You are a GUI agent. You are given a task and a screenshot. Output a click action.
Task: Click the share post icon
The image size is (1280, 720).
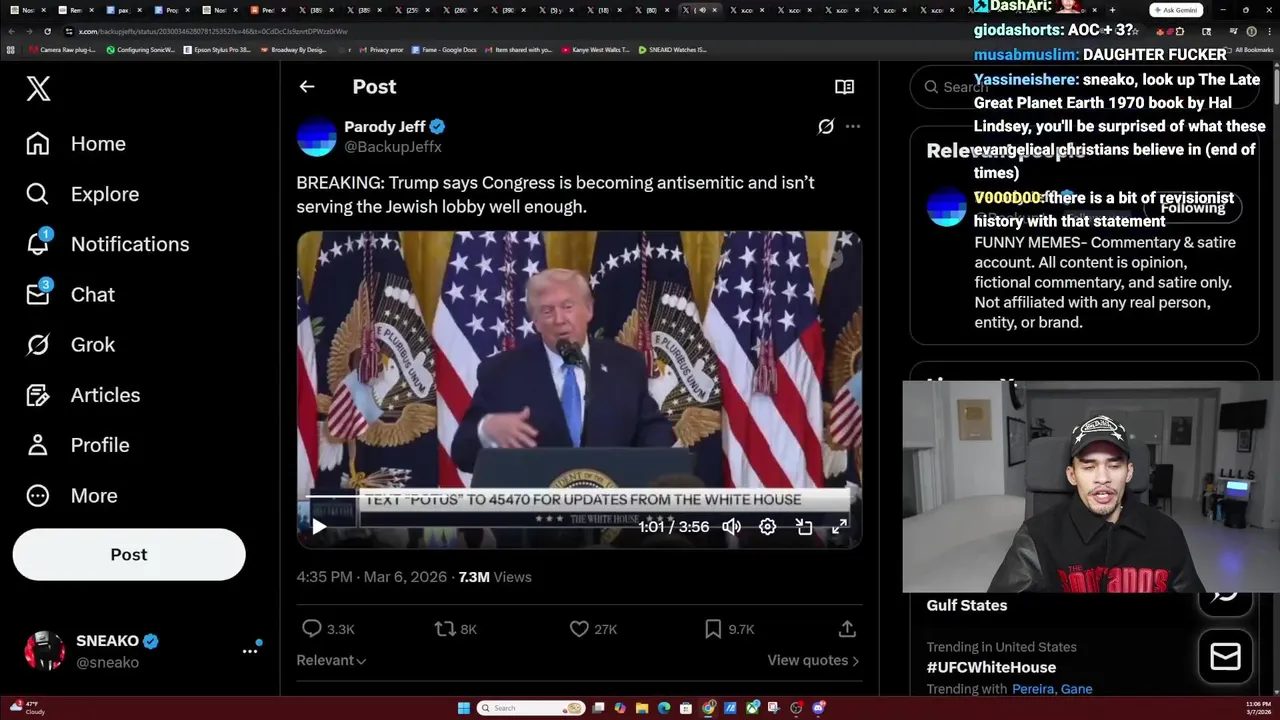(x=847, y=629)
